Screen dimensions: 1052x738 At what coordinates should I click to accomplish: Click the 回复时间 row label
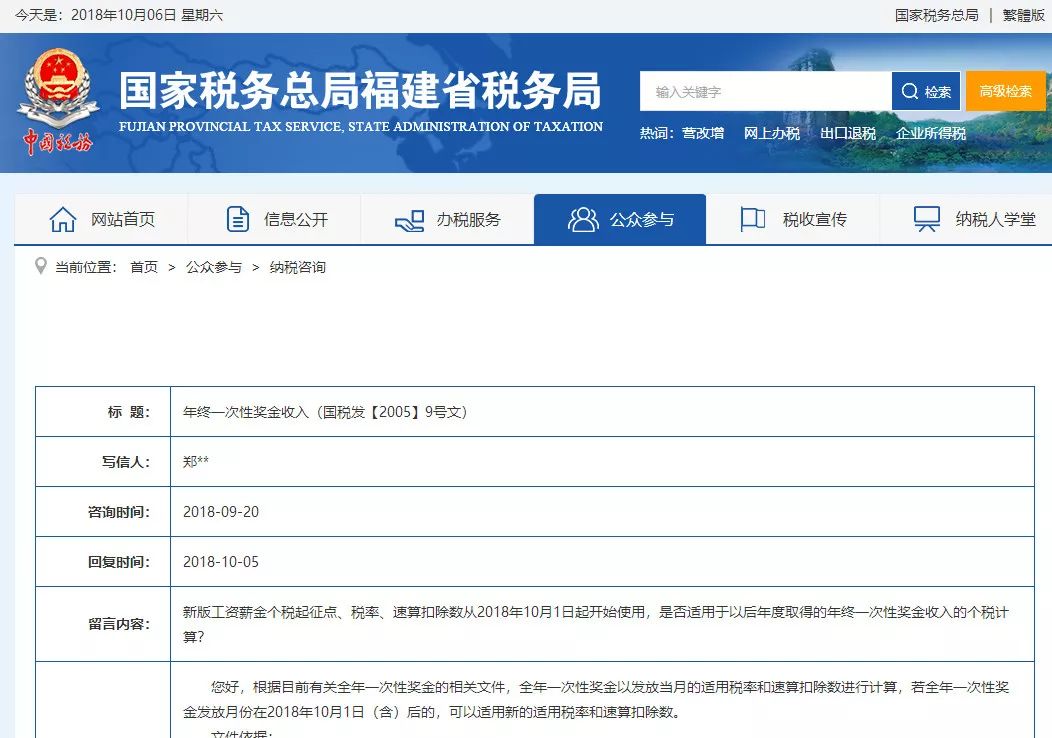(x=119, y=562)
